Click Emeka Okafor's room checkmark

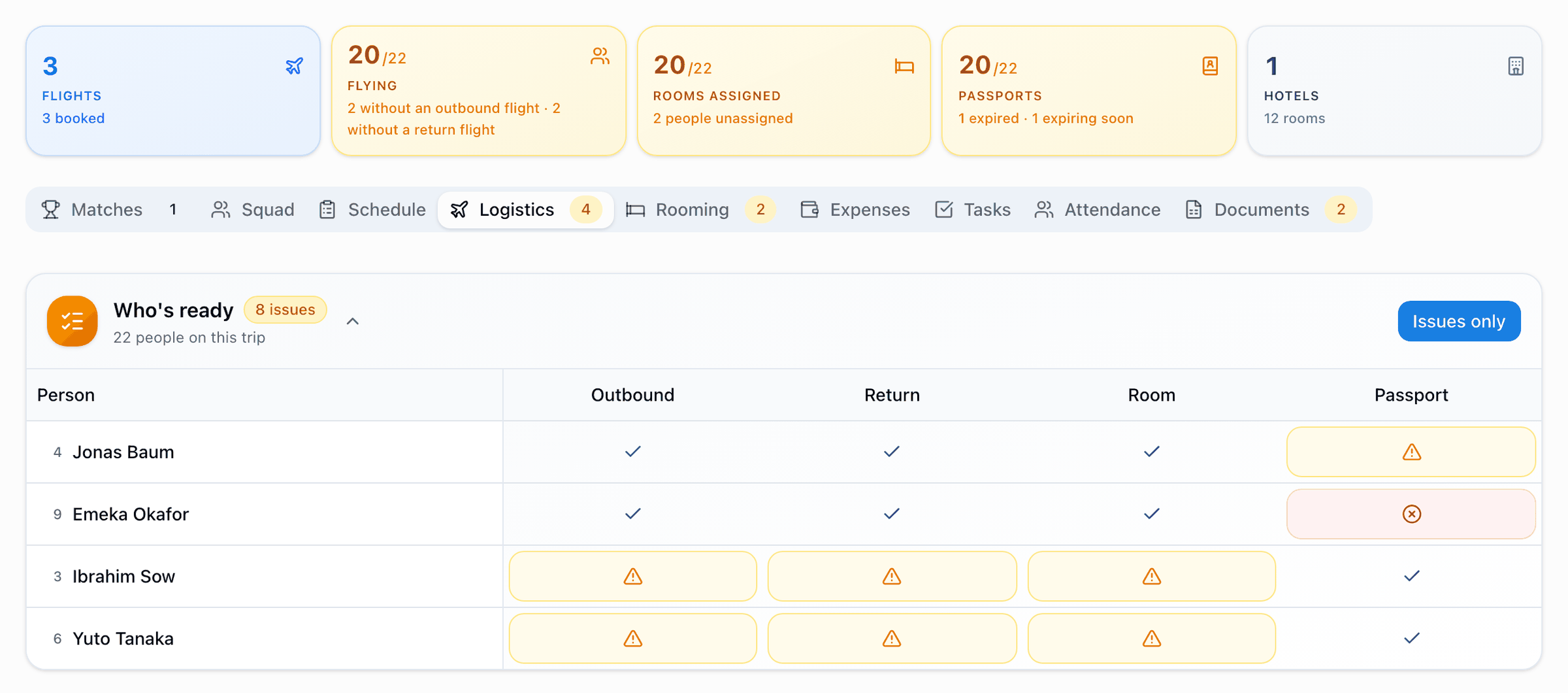tap(1151, 514)
